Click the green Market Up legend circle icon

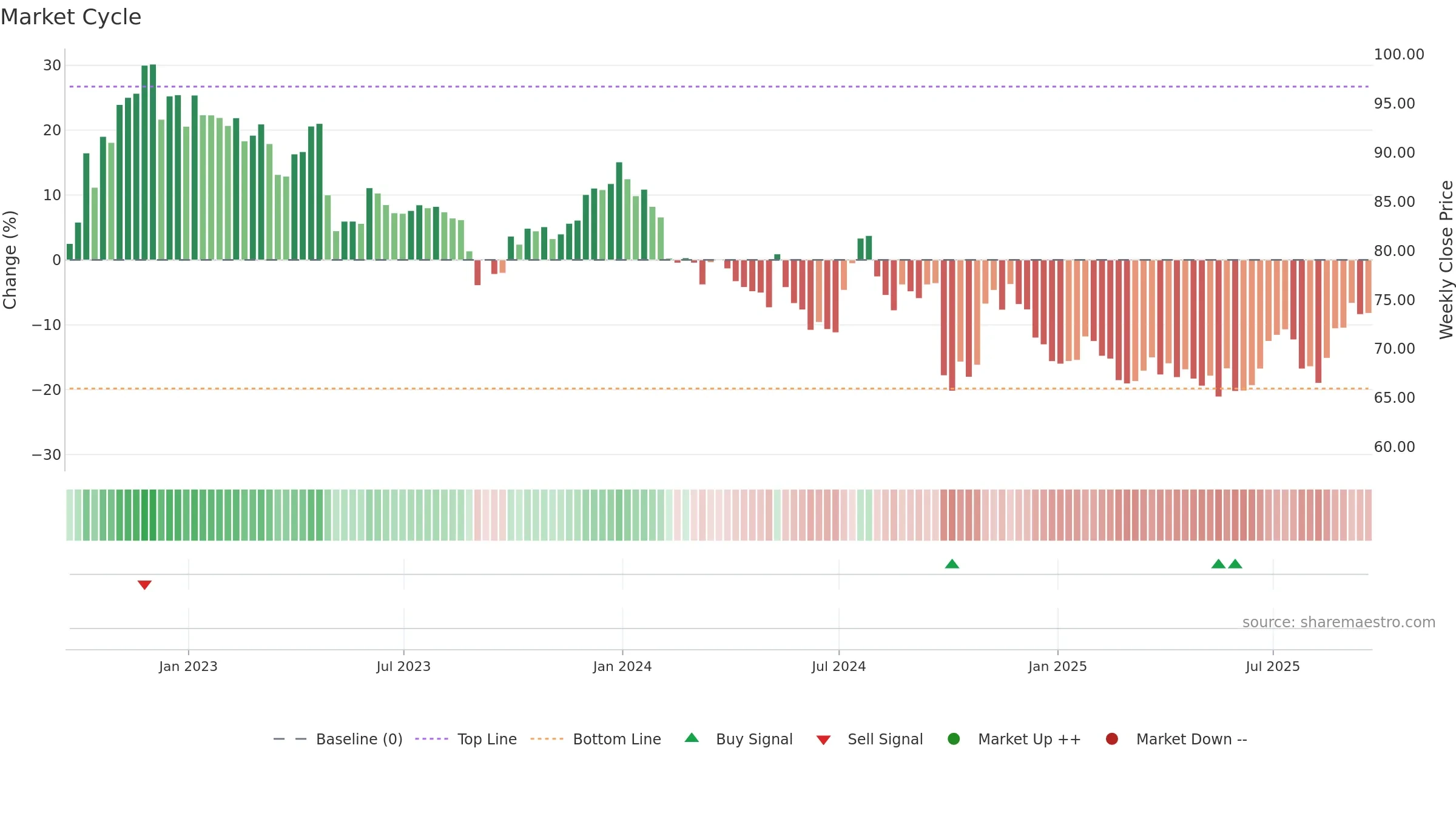[x=954, y=739]
